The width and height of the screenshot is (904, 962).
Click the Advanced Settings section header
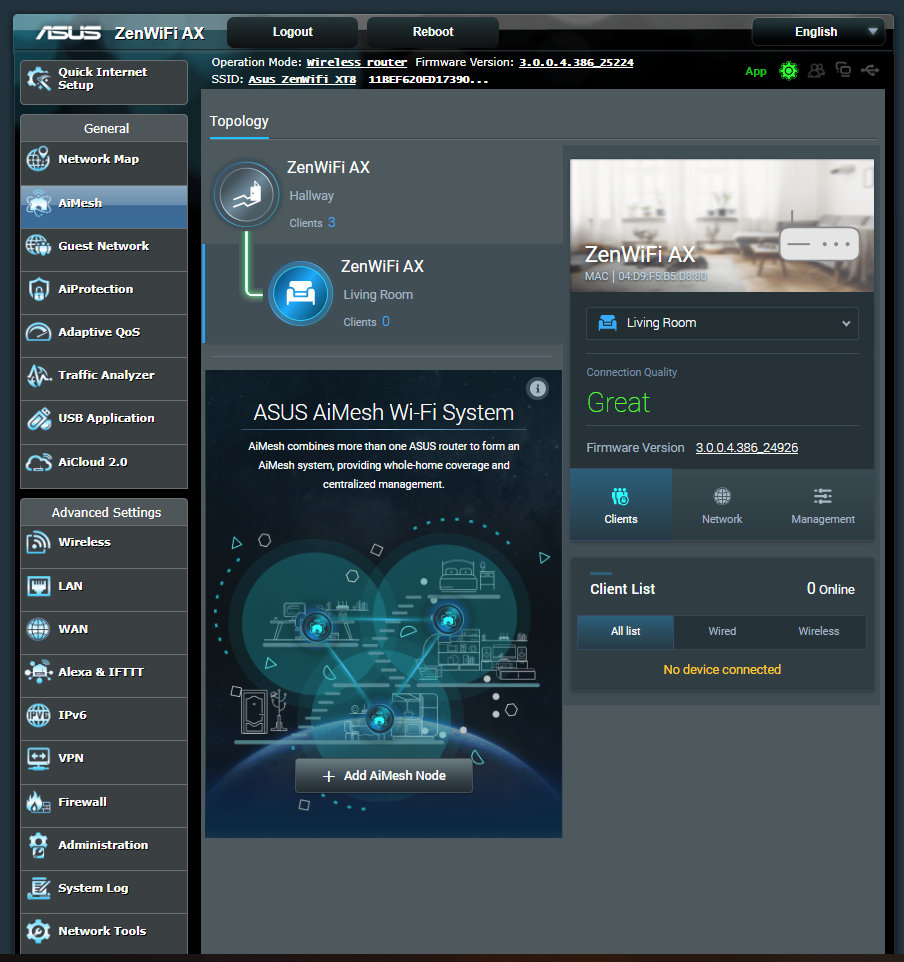tap(104, 512)
